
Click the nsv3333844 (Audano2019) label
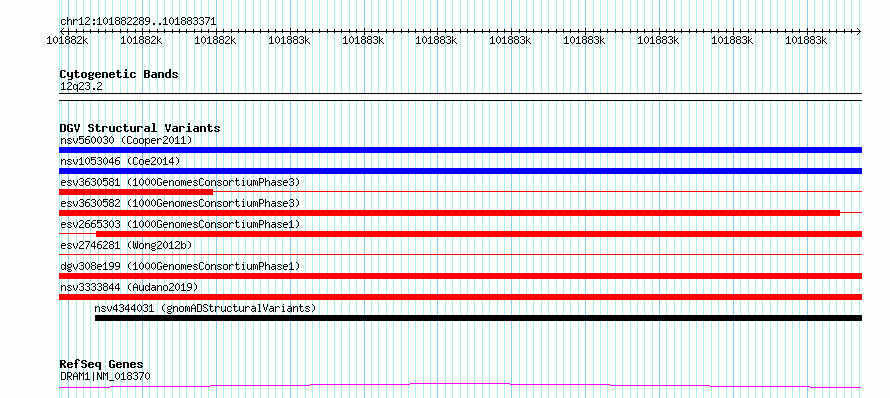point(129,287)
